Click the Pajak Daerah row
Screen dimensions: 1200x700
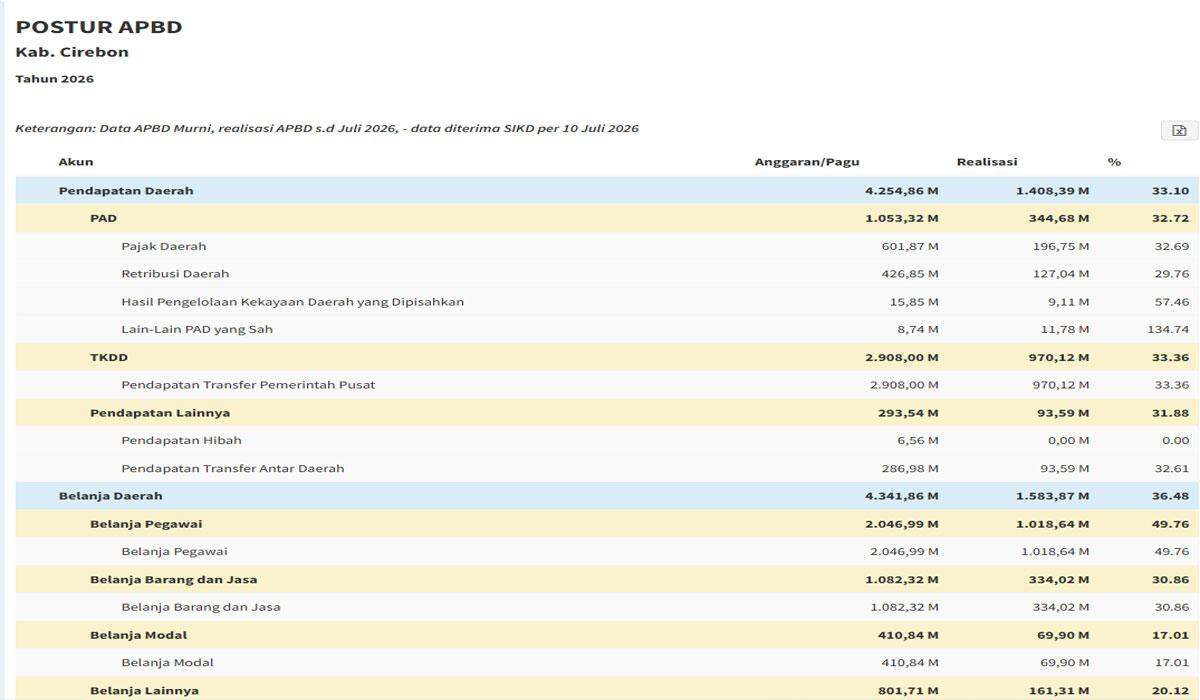(x=607, y=246)
